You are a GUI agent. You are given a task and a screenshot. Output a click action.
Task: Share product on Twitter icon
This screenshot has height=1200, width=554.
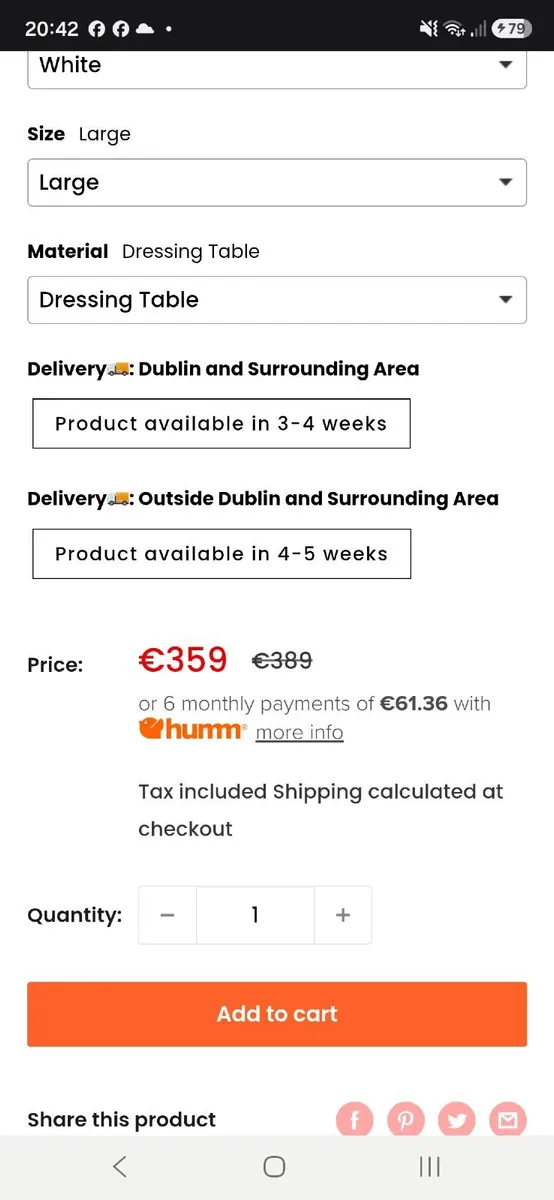457,1120
